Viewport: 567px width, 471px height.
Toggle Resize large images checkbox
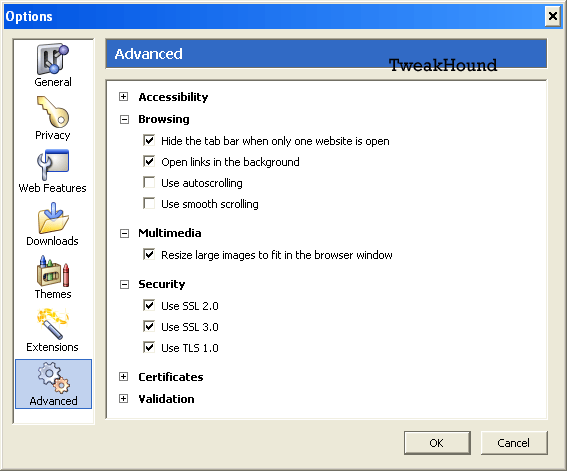pyautogui.click(x=149, y=254)
